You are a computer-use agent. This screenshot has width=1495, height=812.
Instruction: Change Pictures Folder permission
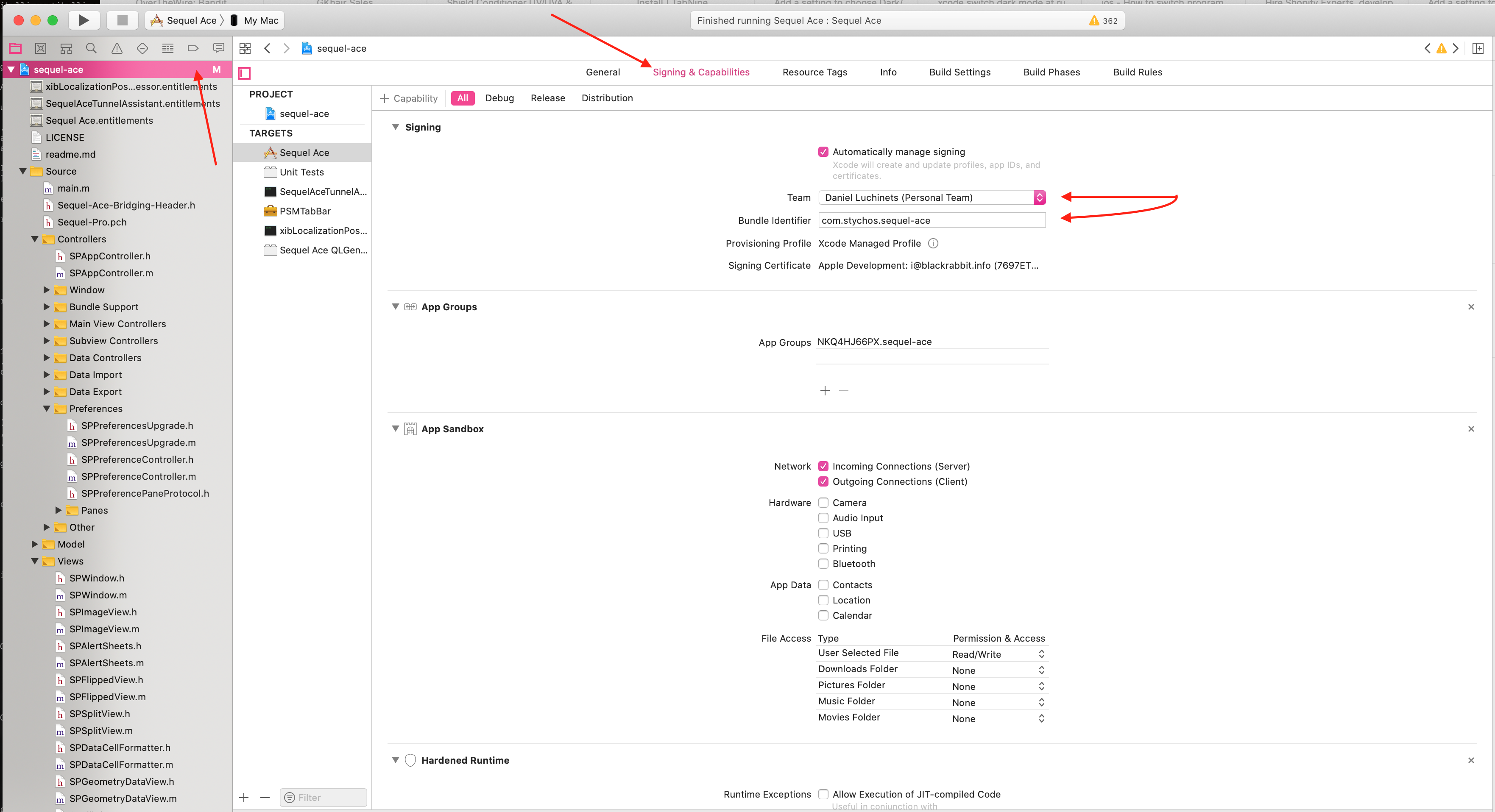tap(998, 687)
